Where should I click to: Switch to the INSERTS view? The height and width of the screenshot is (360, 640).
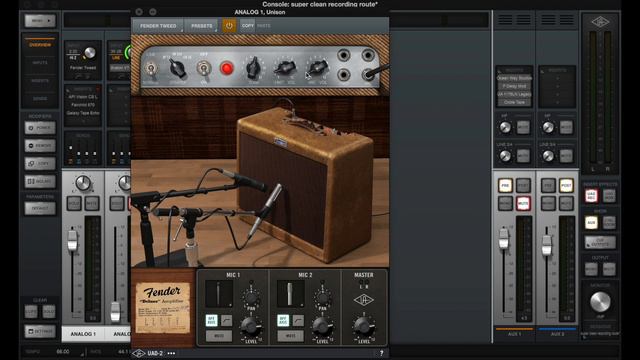tap(40, 81)
